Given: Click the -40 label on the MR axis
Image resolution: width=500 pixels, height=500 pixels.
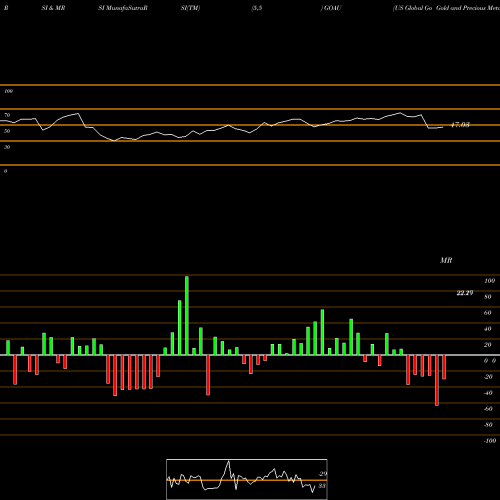Looking at the screenshot, I should coord(488,393).
